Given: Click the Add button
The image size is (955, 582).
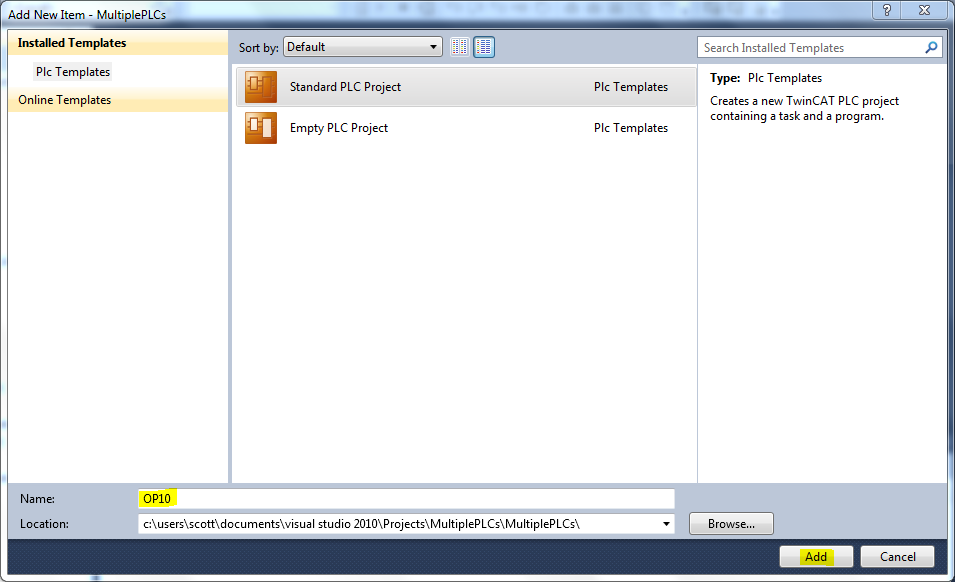Looking at the screenshot, I should click(x=816, y=556).
